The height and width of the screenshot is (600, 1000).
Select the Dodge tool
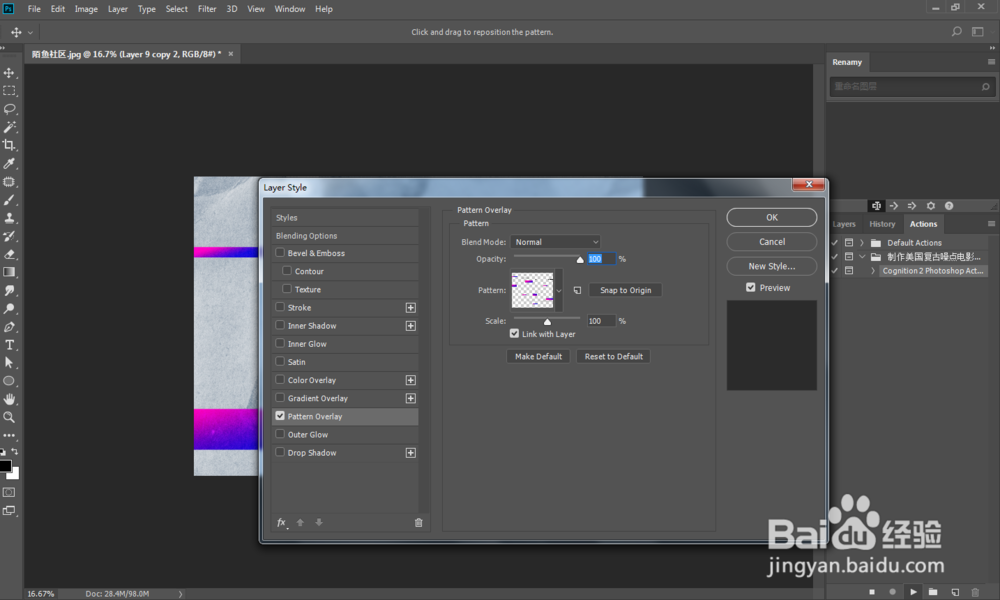tap(9, 309)
